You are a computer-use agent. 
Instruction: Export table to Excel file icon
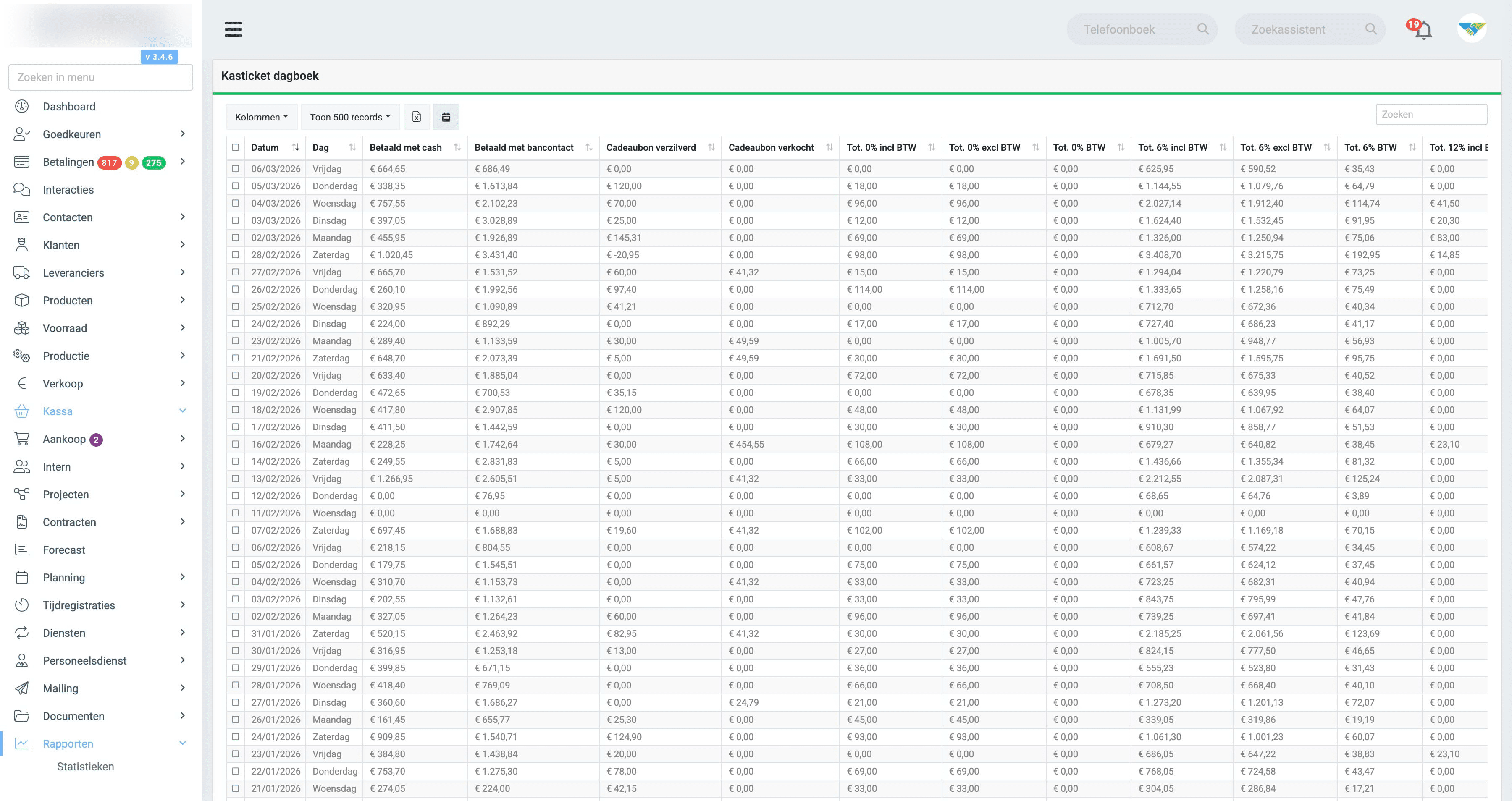point(416,117)
